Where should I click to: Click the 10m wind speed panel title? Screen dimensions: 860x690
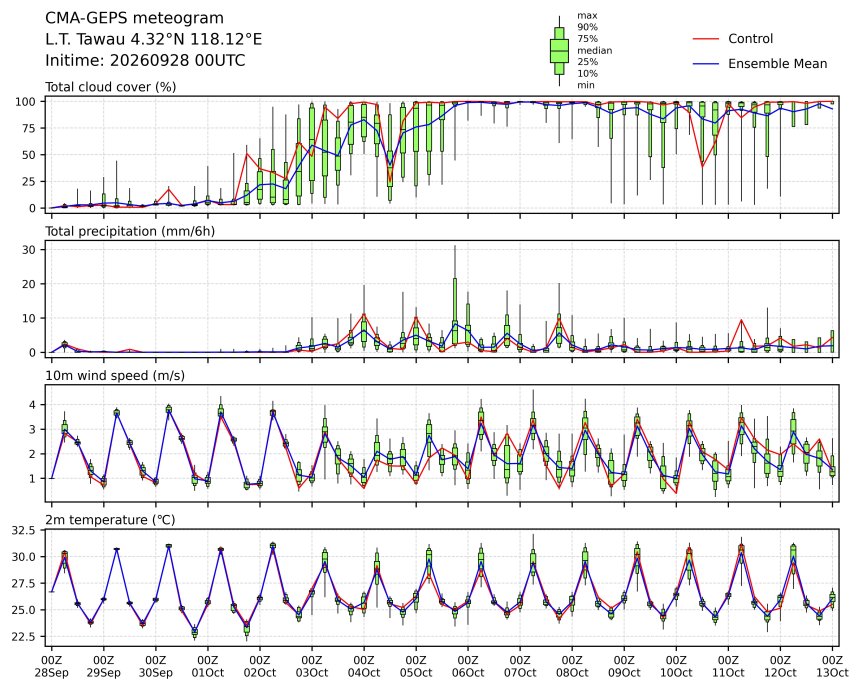(115, 376)
